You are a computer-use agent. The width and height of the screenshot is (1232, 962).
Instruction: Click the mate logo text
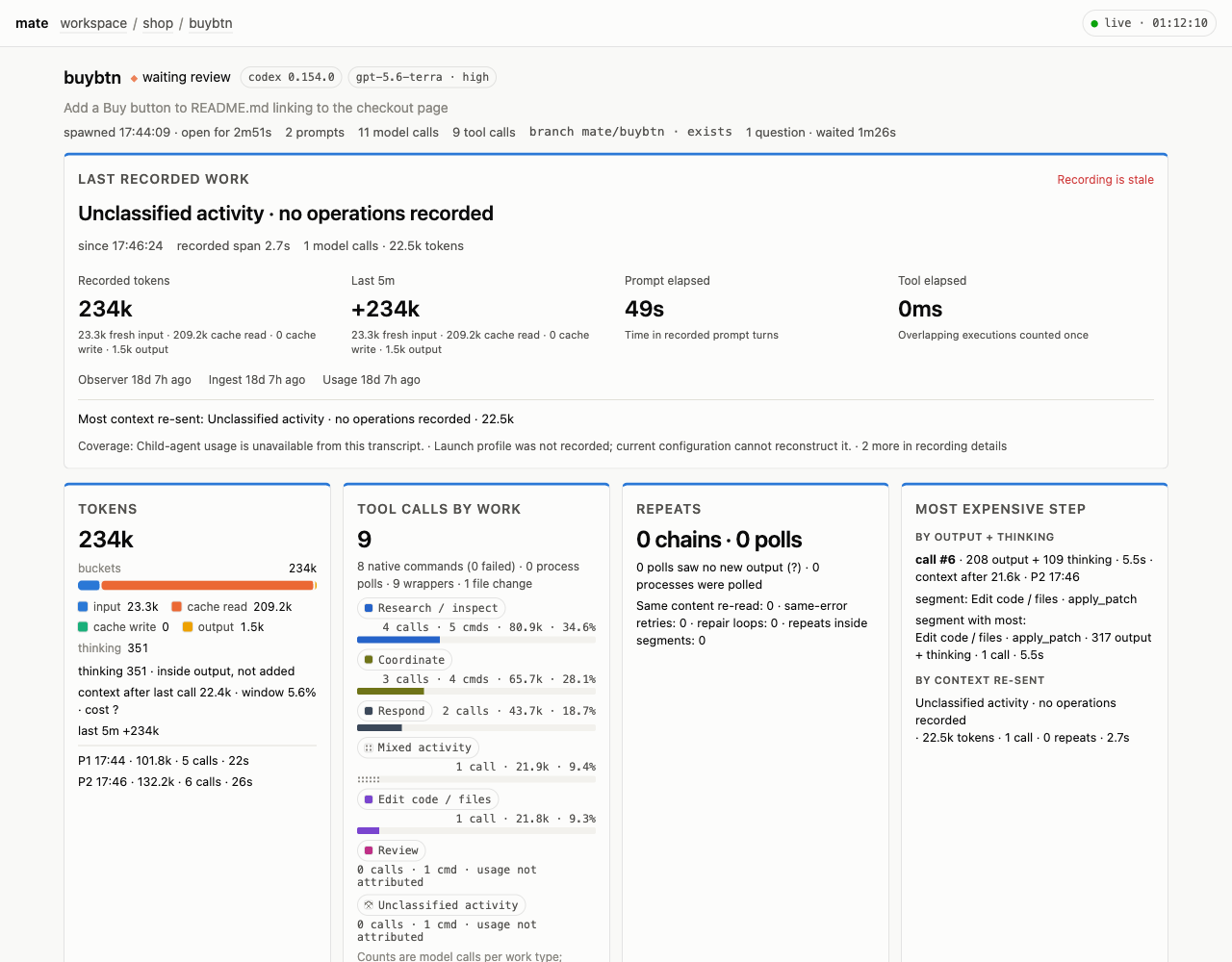tap(32, 23)
